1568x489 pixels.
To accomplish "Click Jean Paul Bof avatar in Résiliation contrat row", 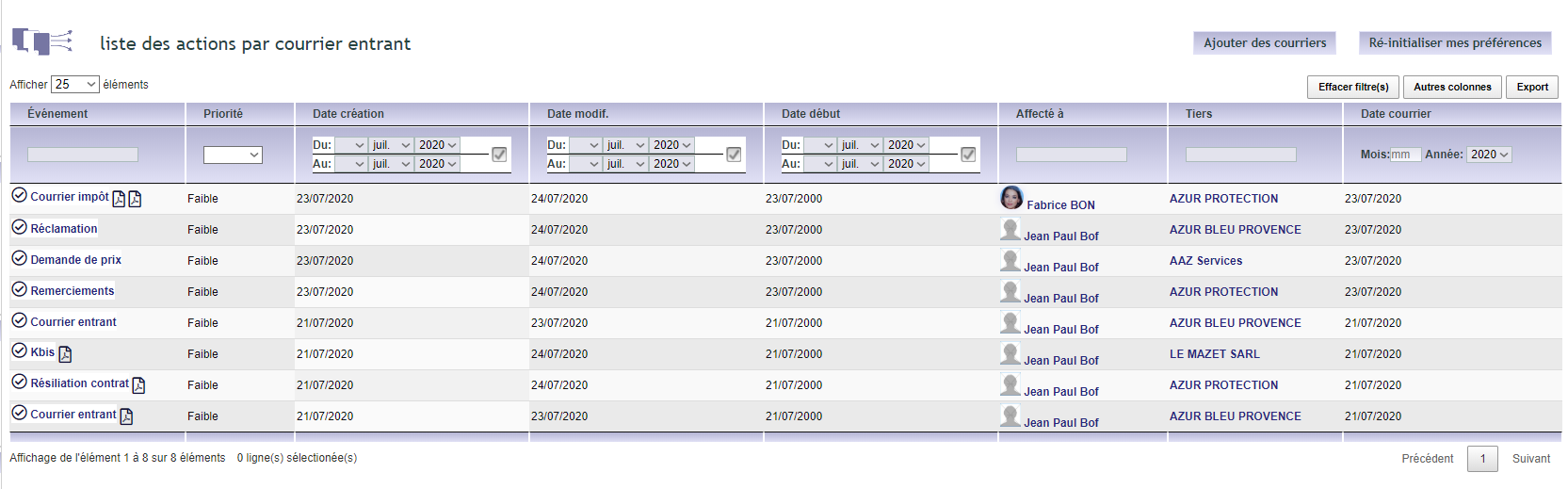I will 1010,384.
